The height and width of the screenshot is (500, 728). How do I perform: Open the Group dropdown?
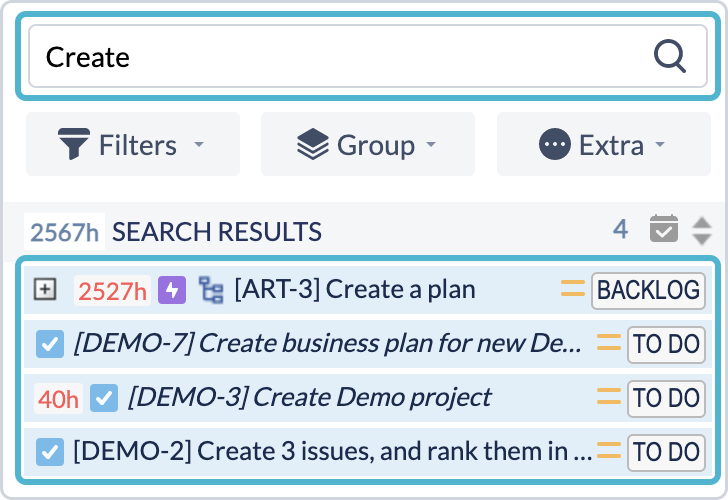(x=368, y=145)
